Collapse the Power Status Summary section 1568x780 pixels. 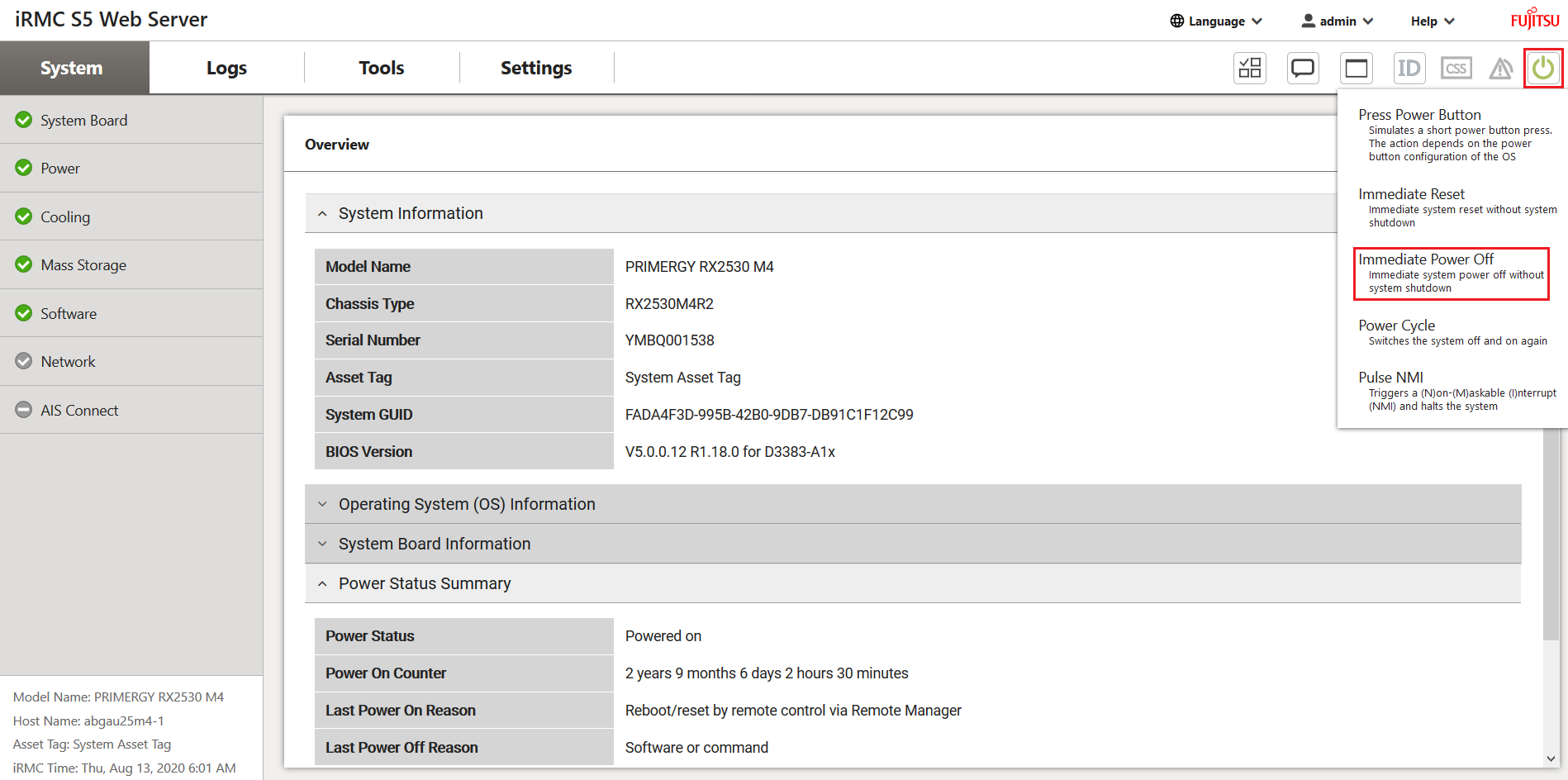[x=425, y=583]
